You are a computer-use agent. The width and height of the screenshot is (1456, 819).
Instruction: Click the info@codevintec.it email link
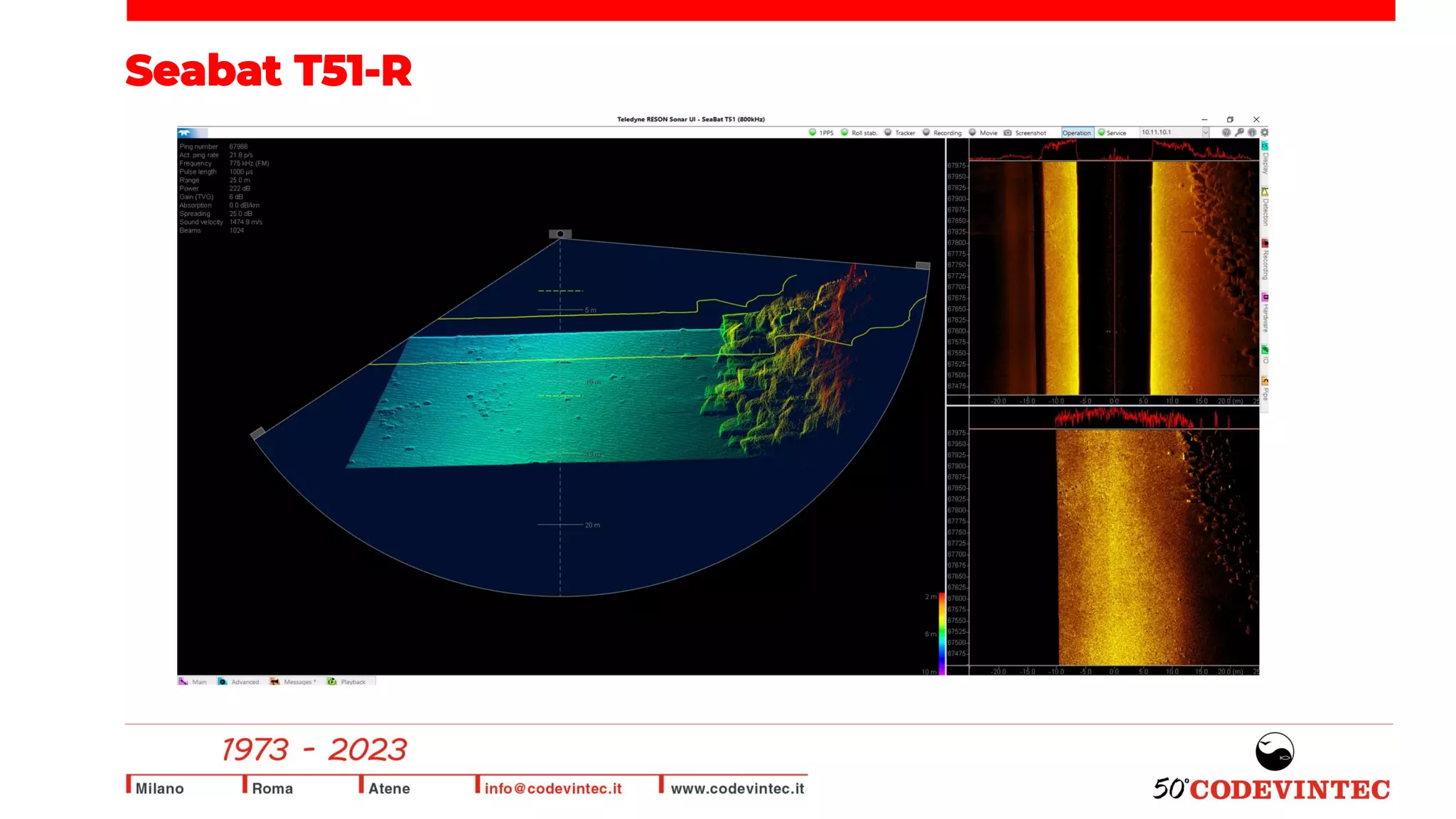tap(553, 788)
